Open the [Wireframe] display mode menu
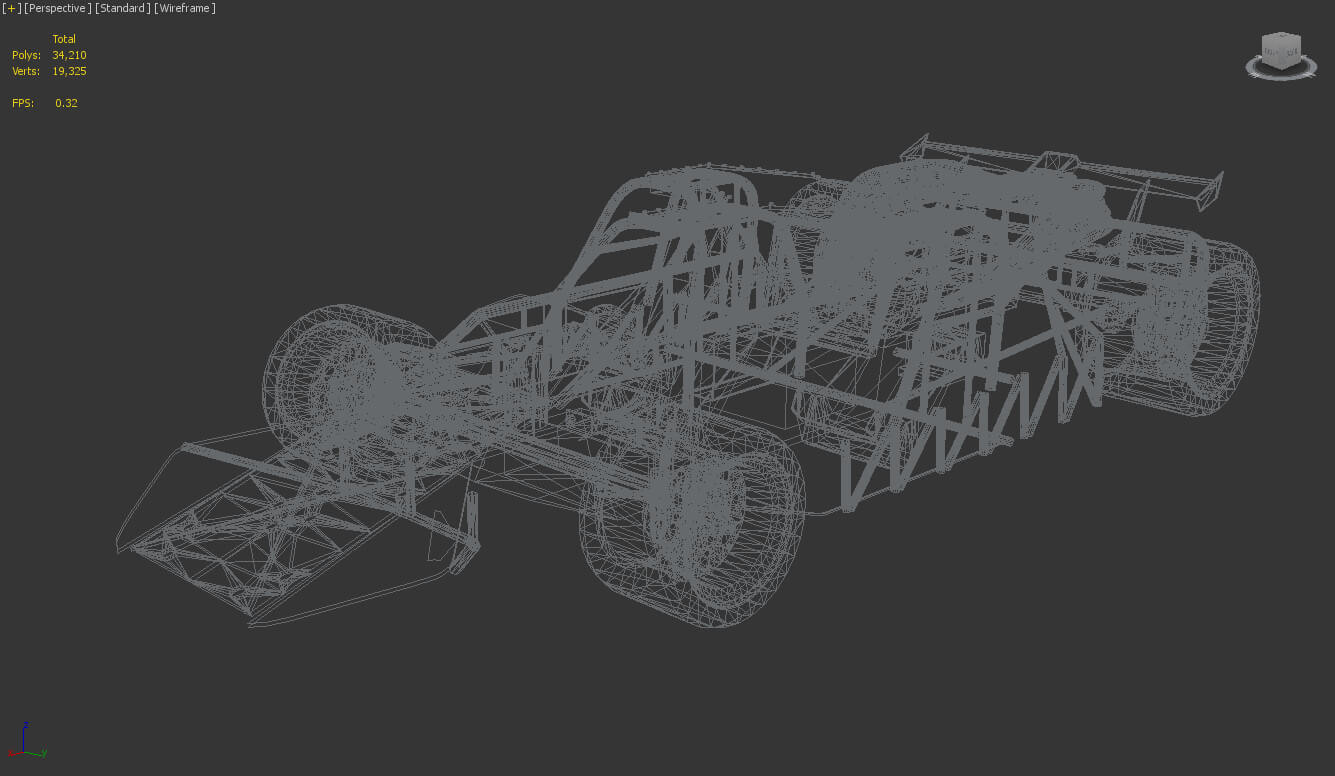 pyautogui.click(x=185, y=8)
